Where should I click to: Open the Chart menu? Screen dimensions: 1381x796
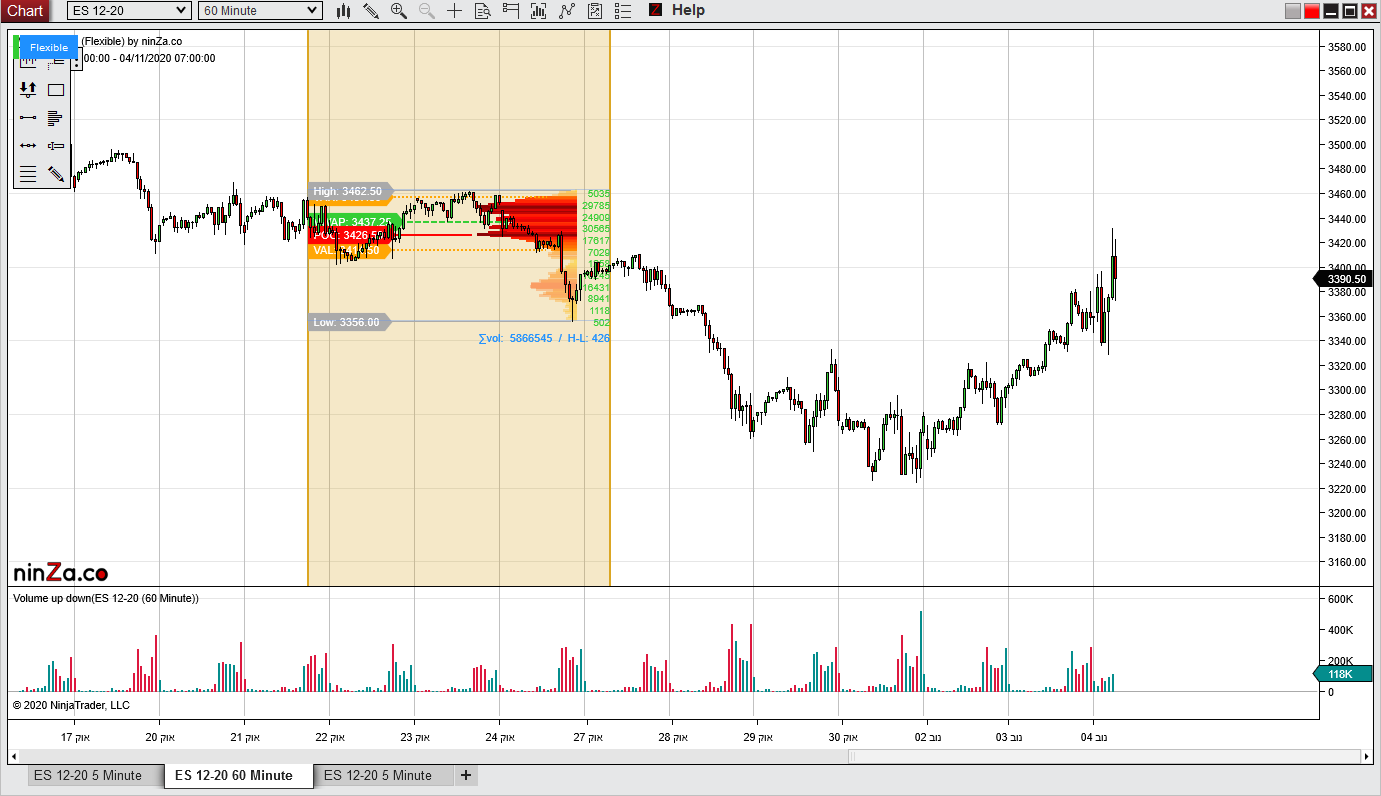click(x=25, y=10)
